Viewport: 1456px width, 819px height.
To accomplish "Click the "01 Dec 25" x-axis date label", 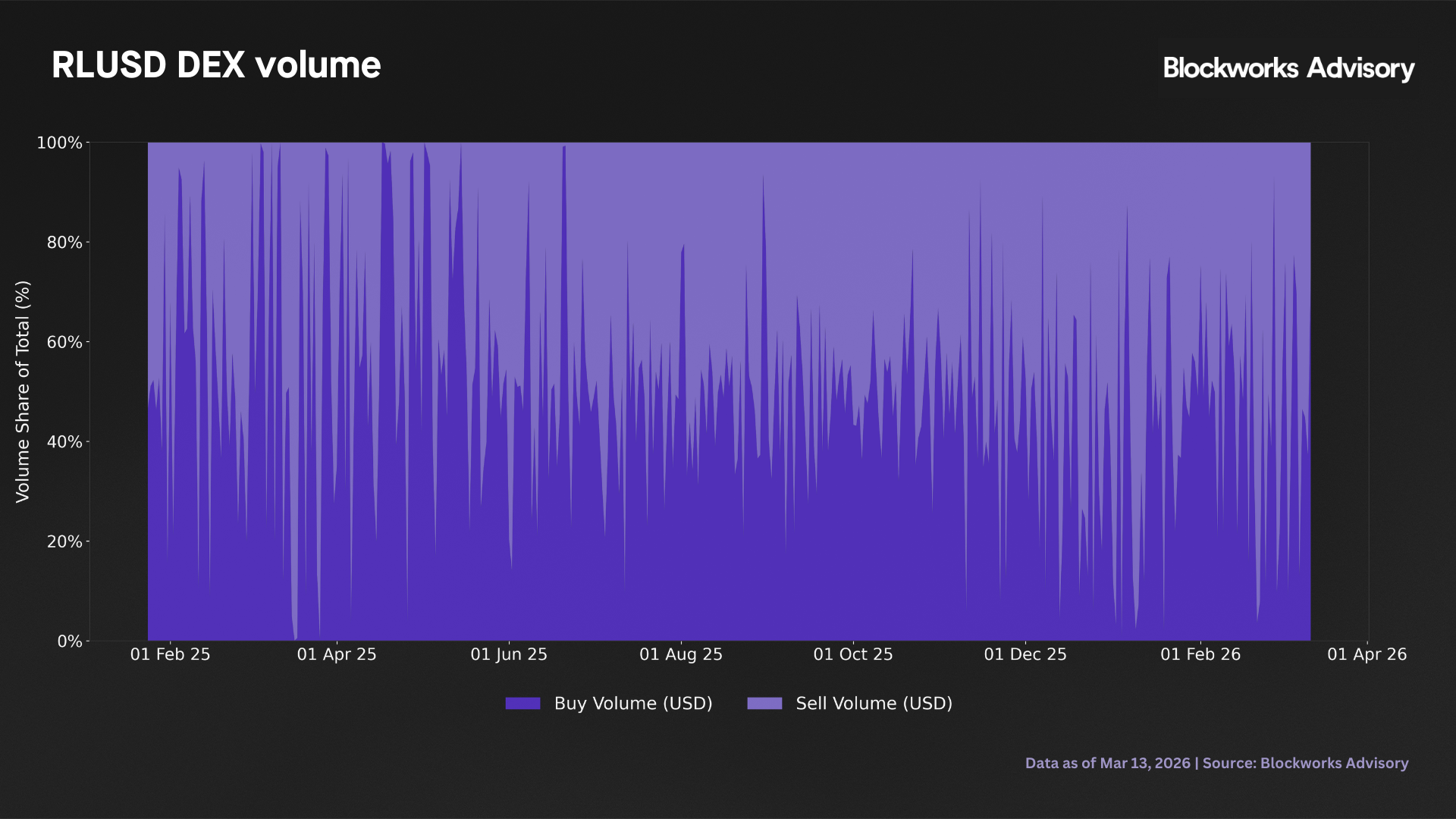I will coord(1025,654).
